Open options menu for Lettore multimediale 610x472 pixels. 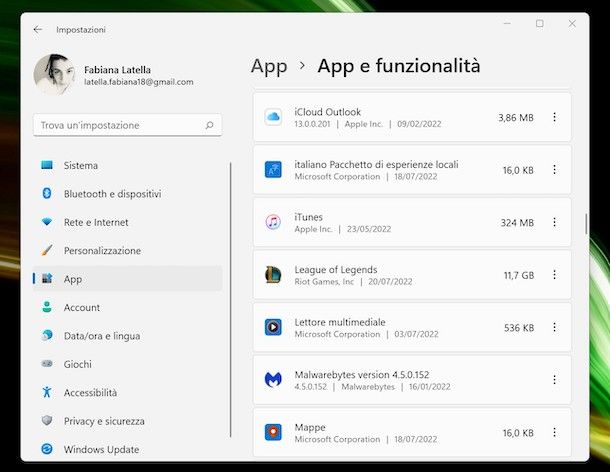[554, 327]
